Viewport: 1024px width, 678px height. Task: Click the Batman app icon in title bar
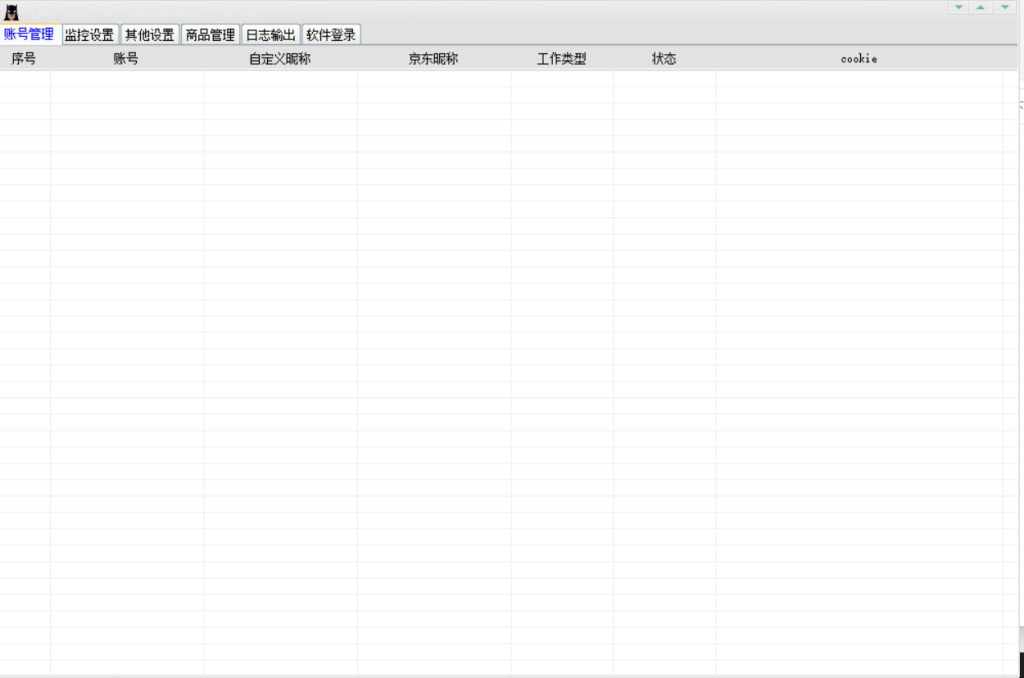[x=12, y=12]
